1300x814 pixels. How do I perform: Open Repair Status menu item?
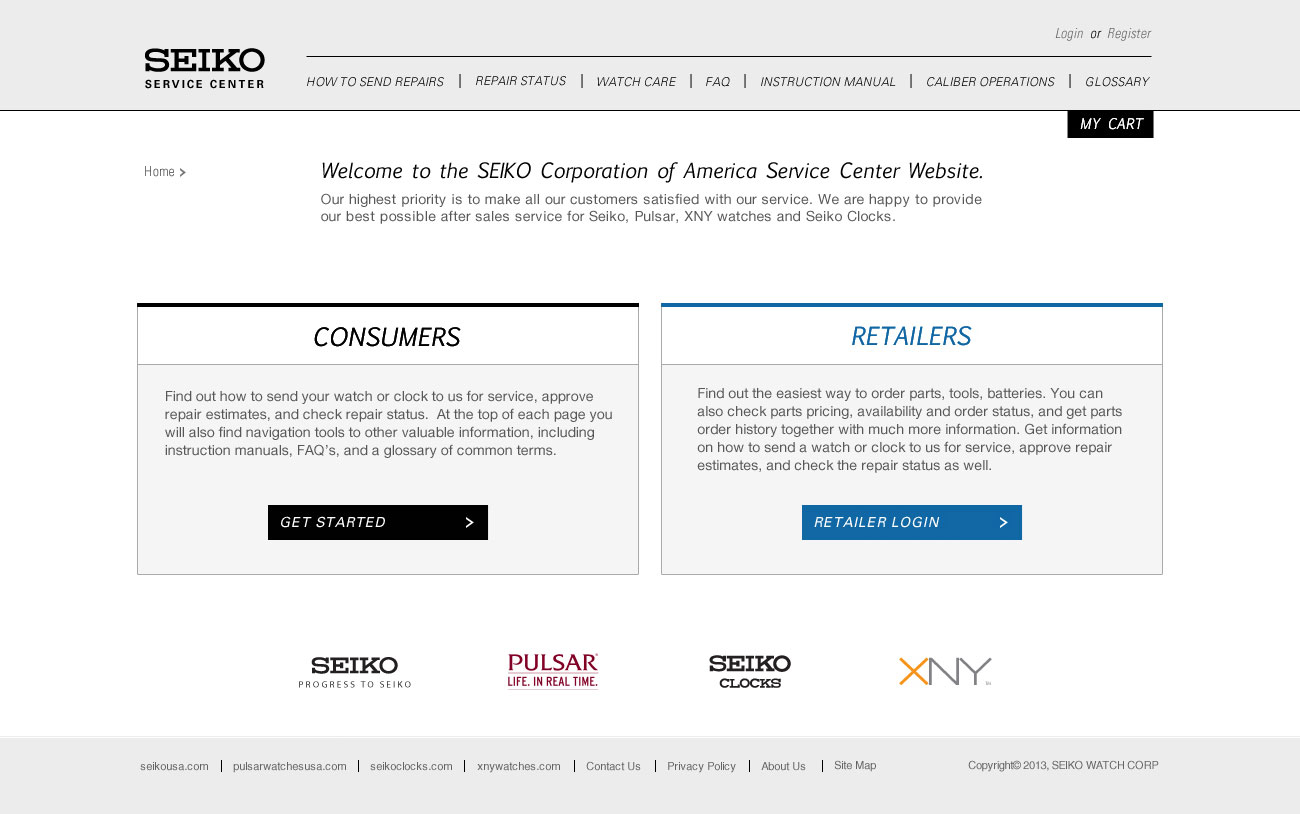[520, 81]
